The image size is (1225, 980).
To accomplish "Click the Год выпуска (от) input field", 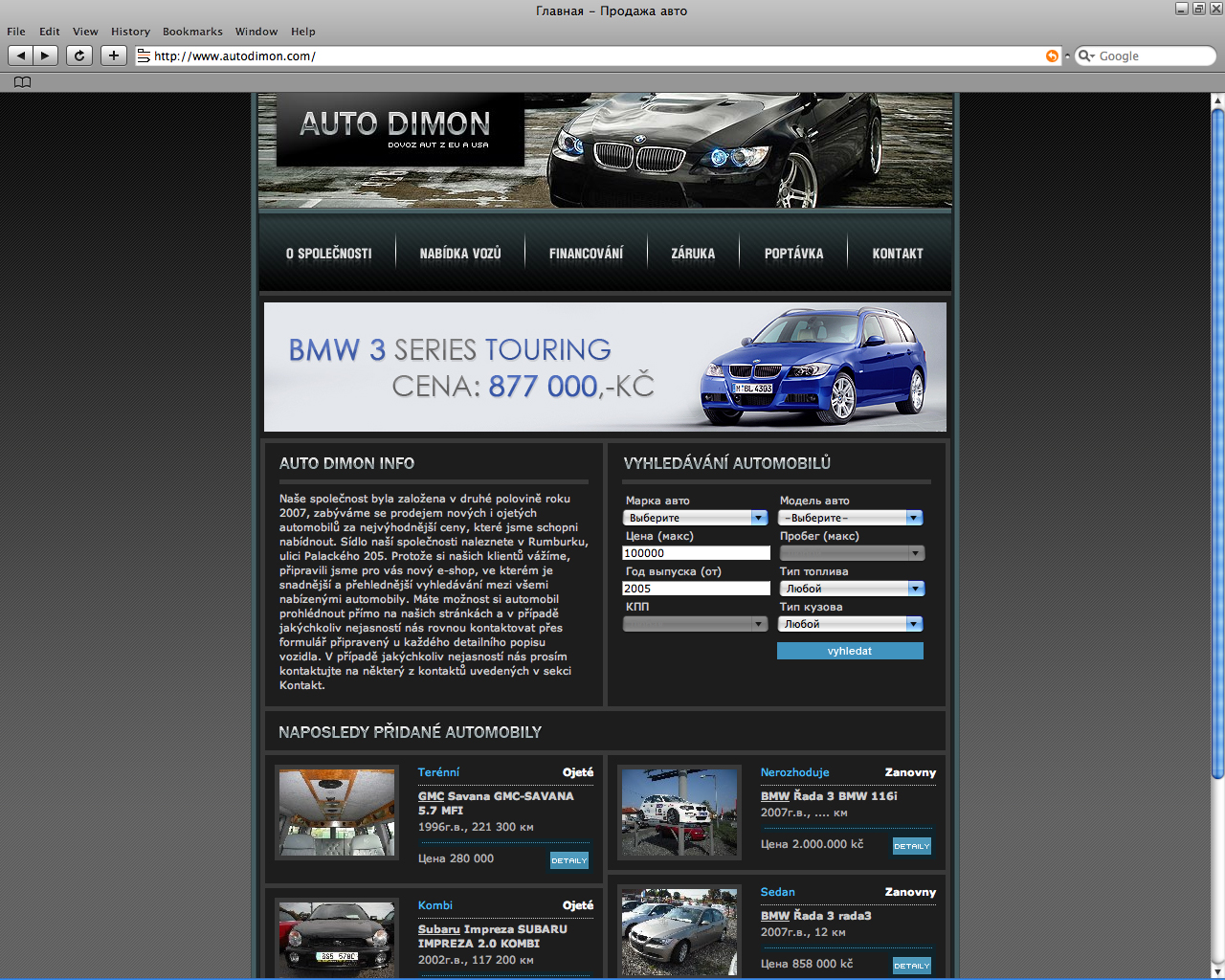I will (696, 589).
